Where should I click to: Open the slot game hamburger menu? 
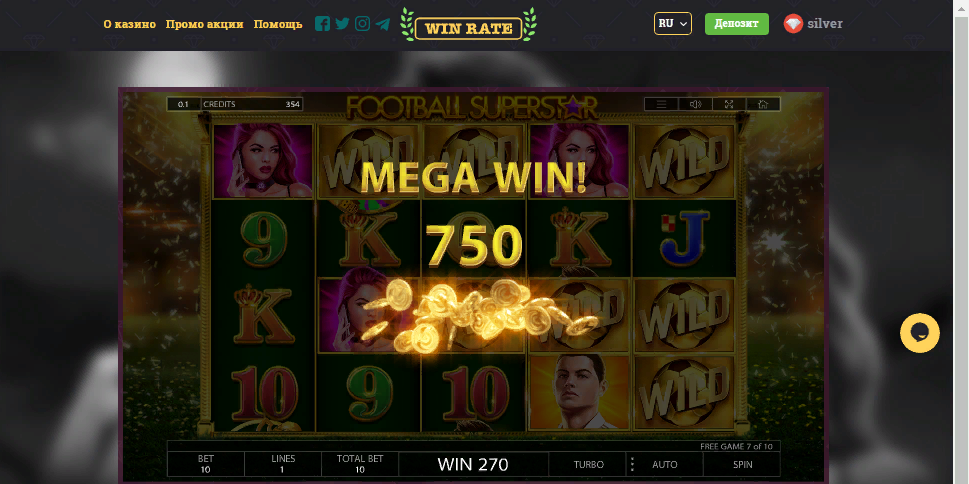(661, 104)
